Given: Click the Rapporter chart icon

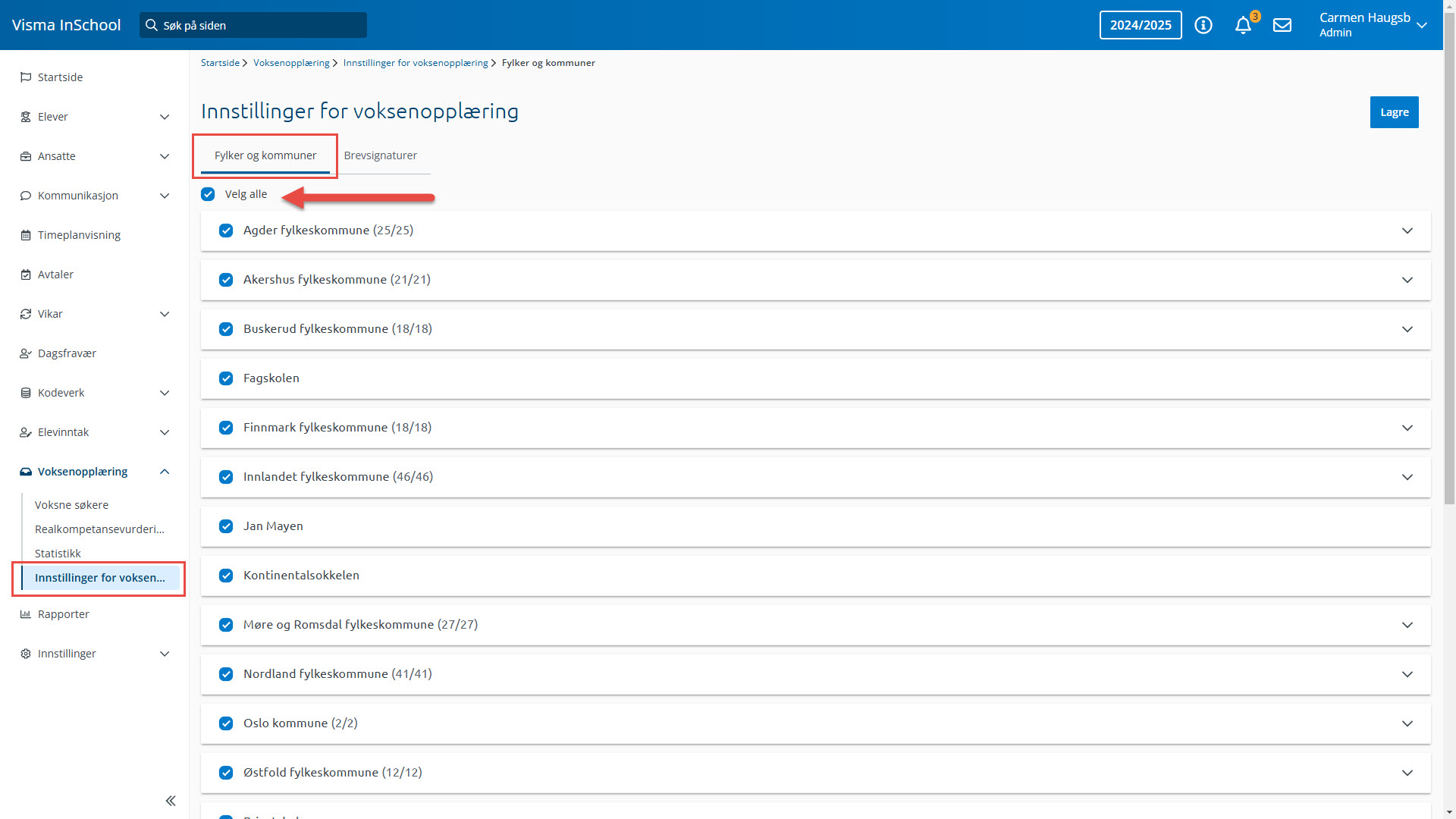Looking at the screenshot, I should [26, 614].
